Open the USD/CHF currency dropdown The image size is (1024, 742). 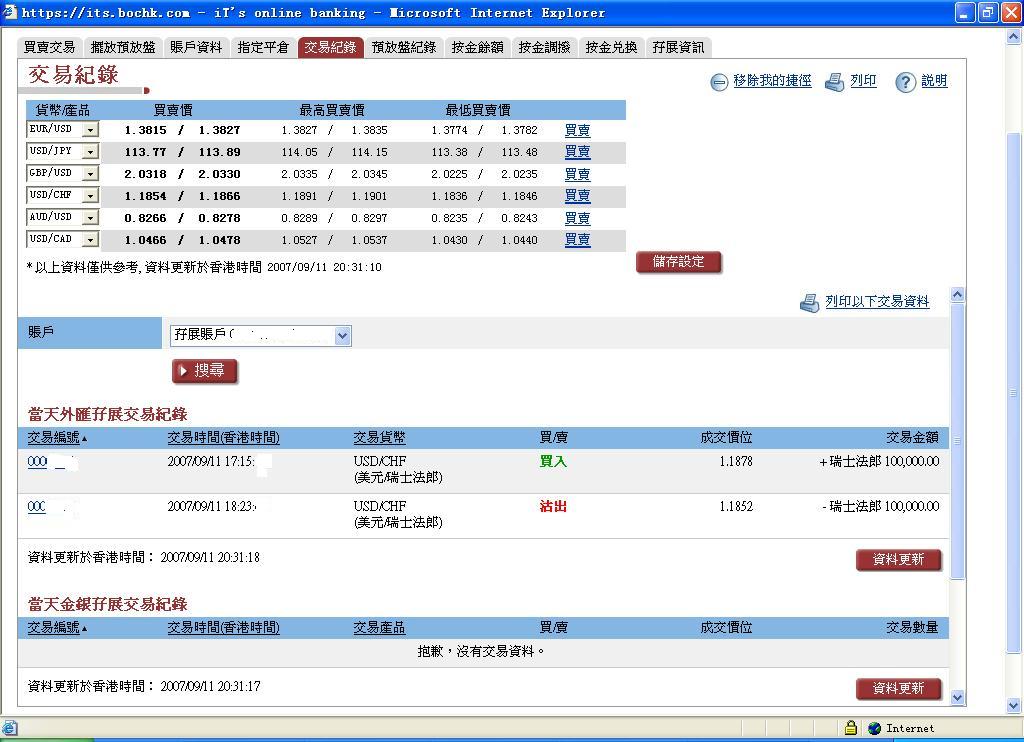click(x=91, y=195)
